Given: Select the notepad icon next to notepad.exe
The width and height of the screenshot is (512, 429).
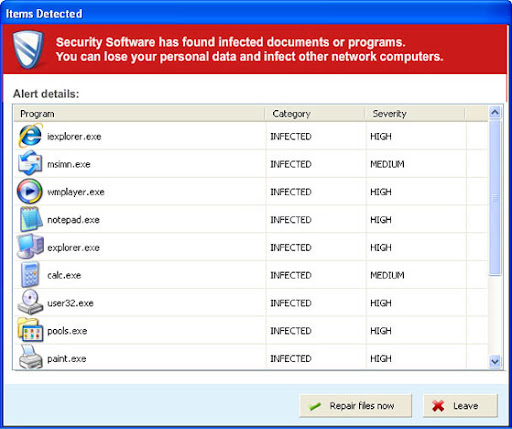Looking at the screenshot, I should pos(31,219).
